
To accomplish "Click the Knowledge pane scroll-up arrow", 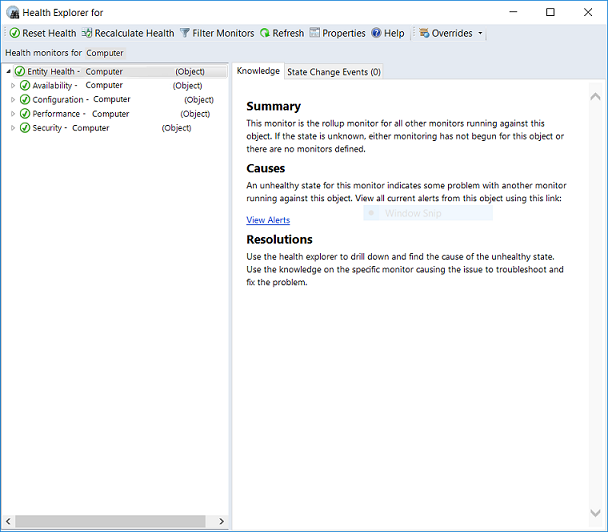I will (595, 97).
